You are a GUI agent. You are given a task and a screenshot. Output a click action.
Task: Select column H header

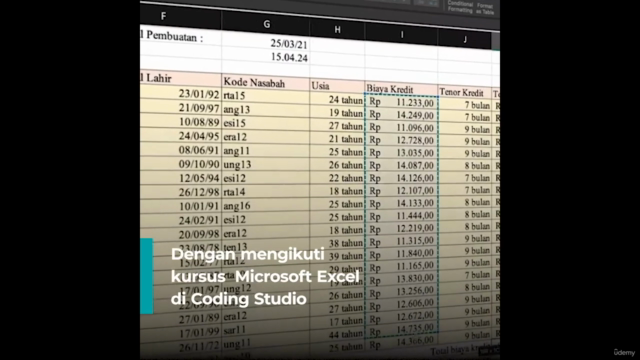pyautogui.click(x=338, y=30)
